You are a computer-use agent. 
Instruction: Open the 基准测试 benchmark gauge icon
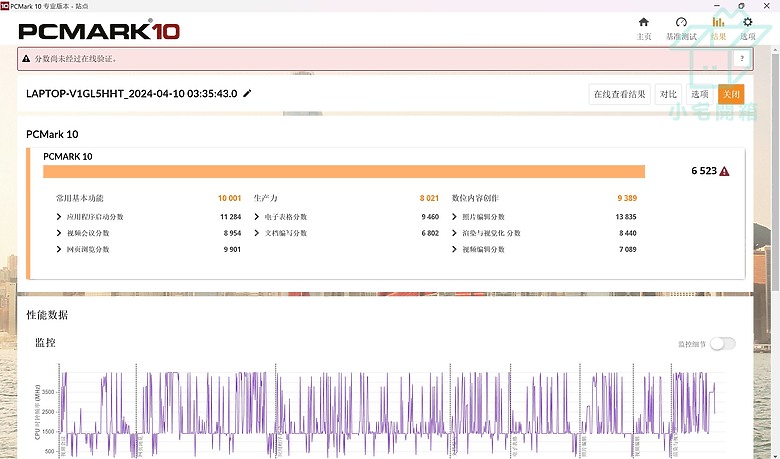681,22
